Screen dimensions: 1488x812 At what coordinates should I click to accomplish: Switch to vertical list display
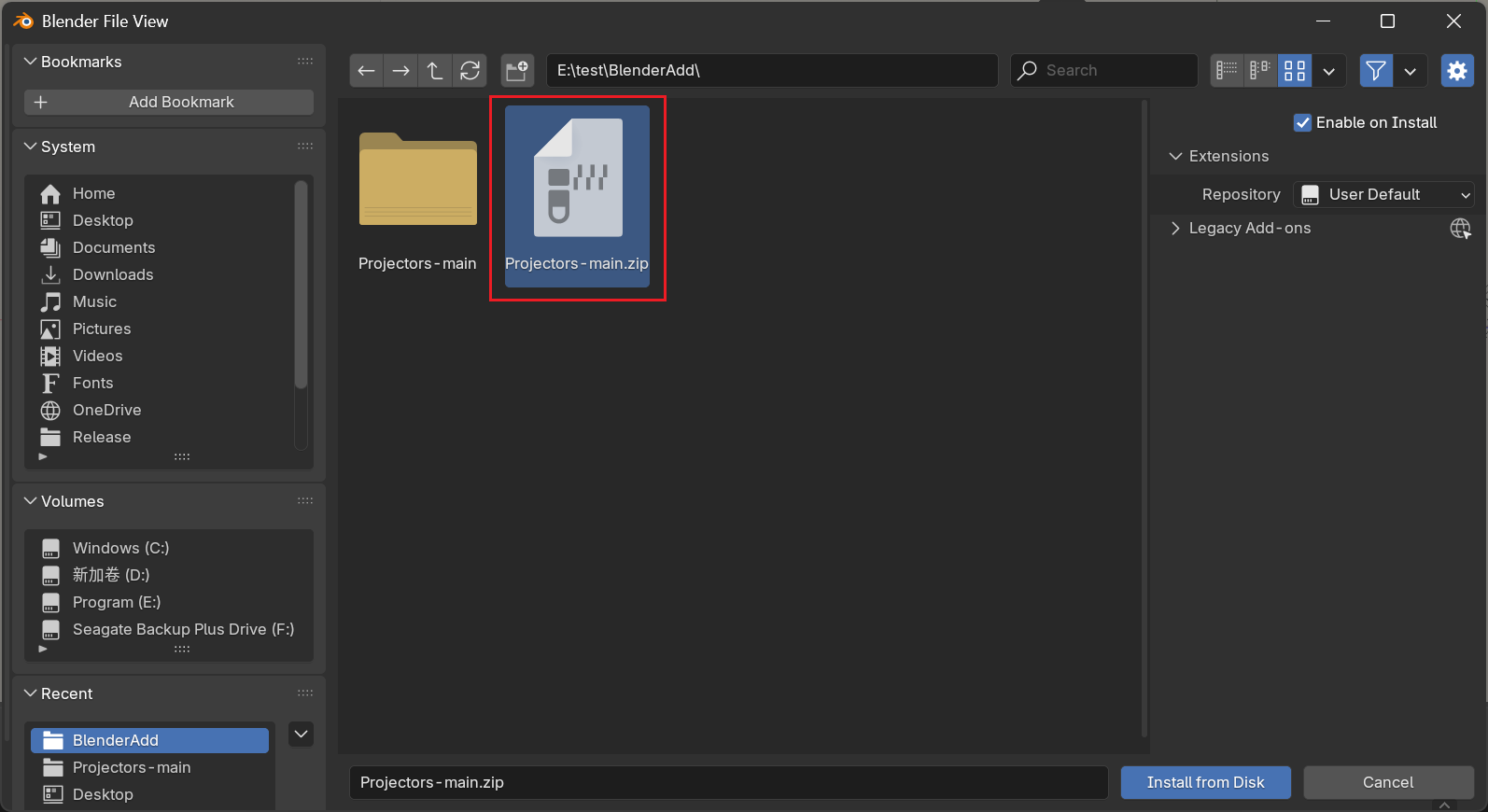click(1227, 70)
